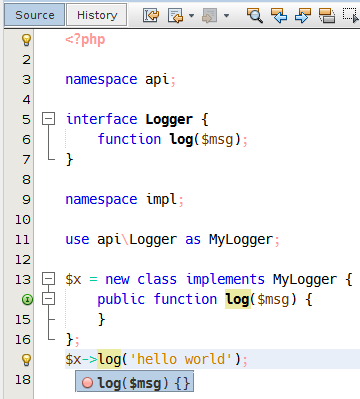
Task: Click line number 11 in gutter
Action: [22, 240]
